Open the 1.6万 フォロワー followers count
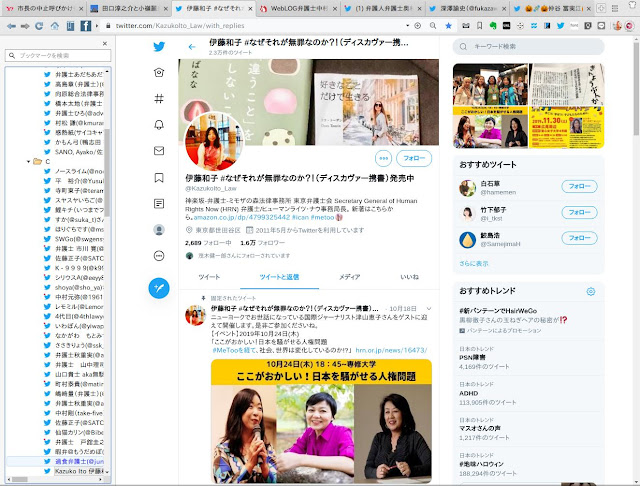Image resolution: width=640 pixels, height=486 pixels. point(262,243)
